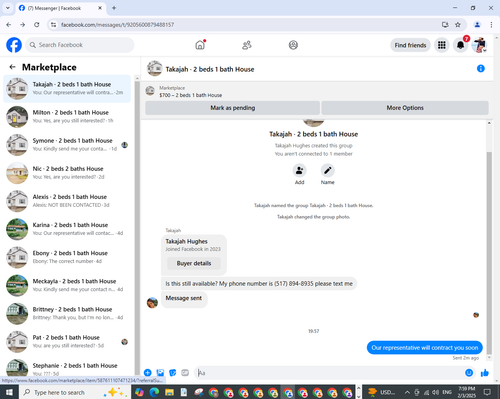The image size is (500, 399).
Task: Open Meckayla - 2 beds 1 bath House chat
Action: tap(67, 285)
